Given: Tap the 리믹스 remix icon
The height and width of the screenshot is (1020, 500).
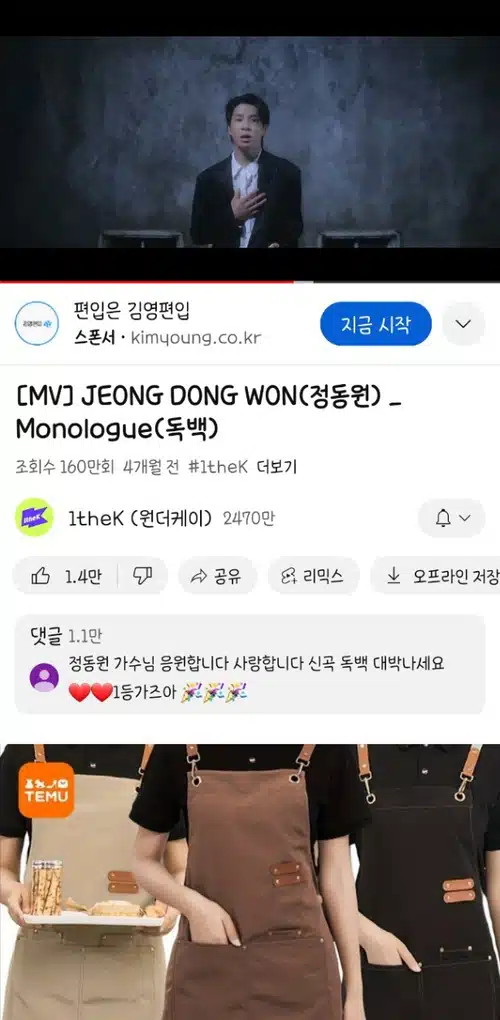Looking at the screenshot, I should [288, 576].
